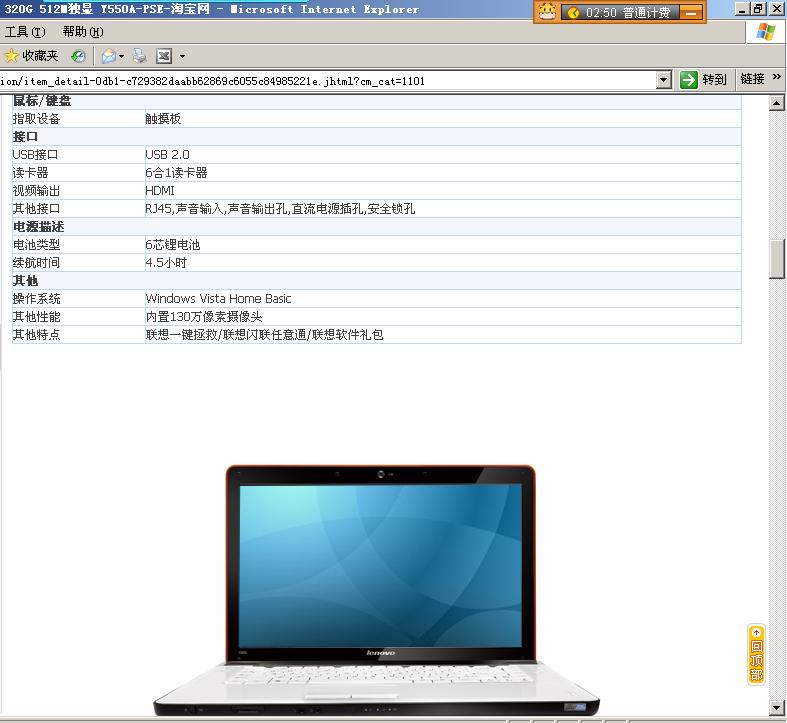Expand the links bar chevron
Image resolution: width=787 pixels, height=723 pixels.
pyautogui.click(x=776, y=77)
